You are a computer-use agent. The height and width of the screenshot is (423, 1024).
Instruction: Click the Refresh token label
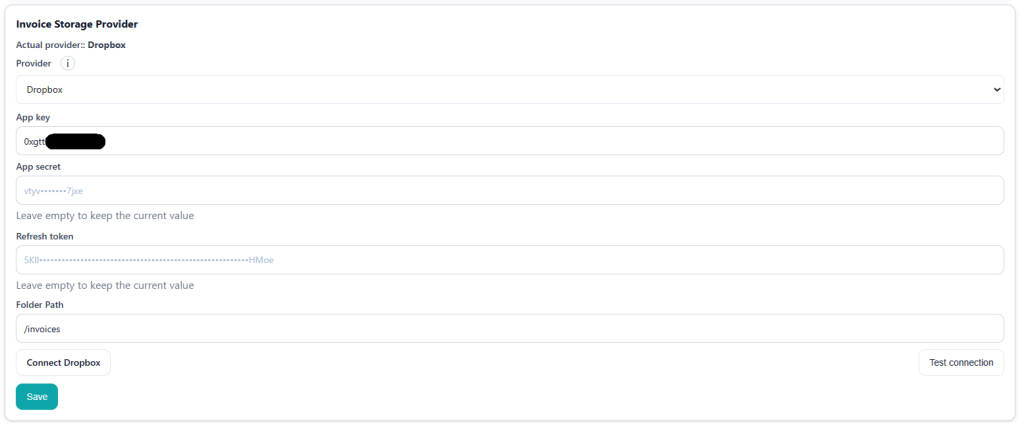[45, 236]
